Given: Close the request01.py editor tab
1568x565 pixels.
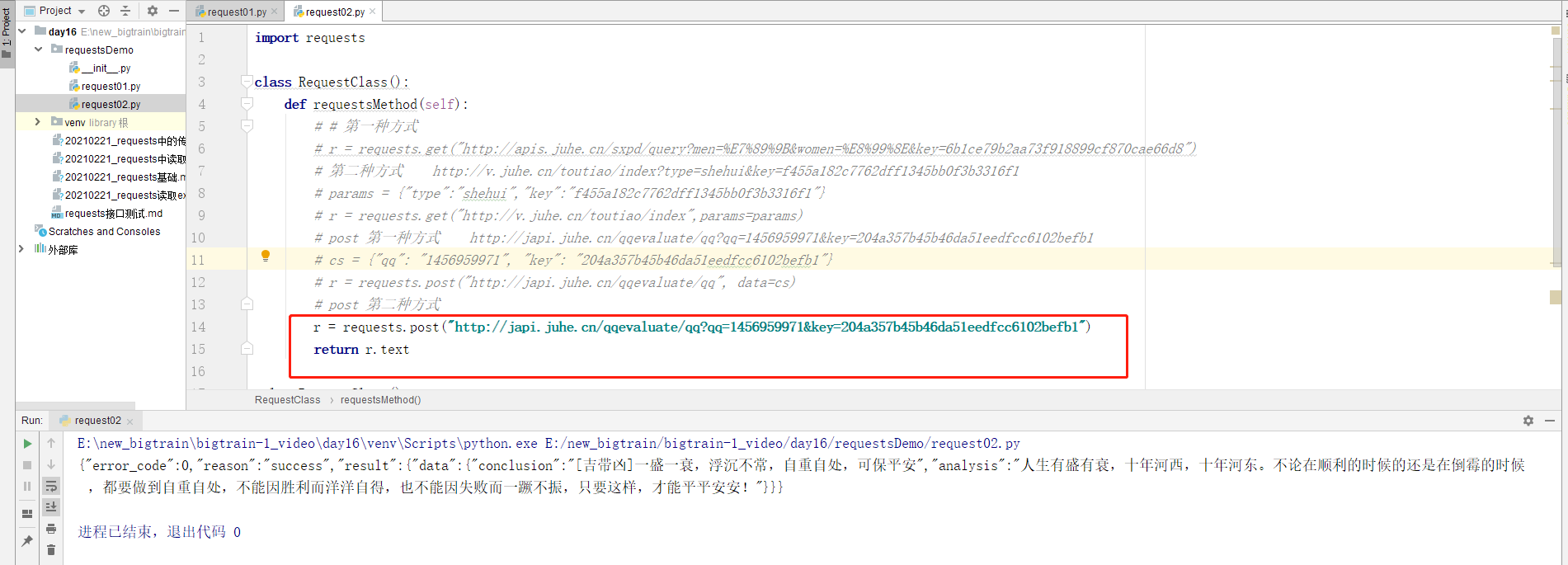Looking at the screenshot, I should pos(275,12).
